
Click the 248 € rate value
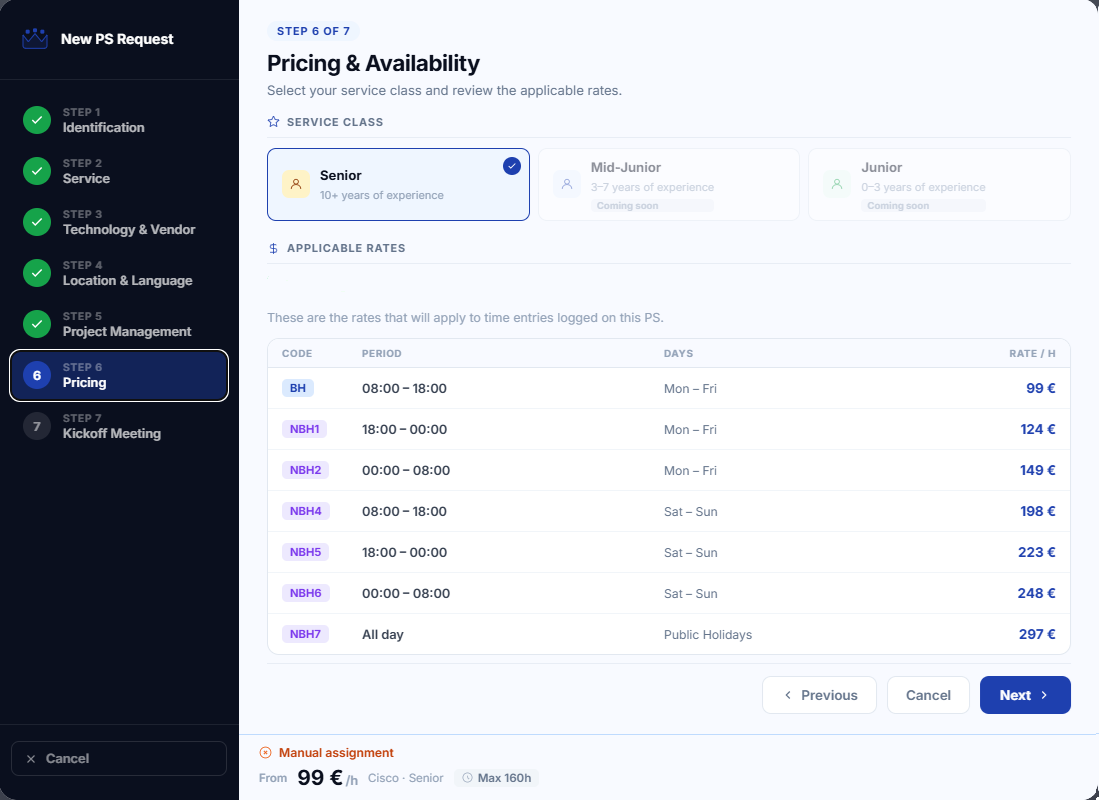tap(1037, 593)
